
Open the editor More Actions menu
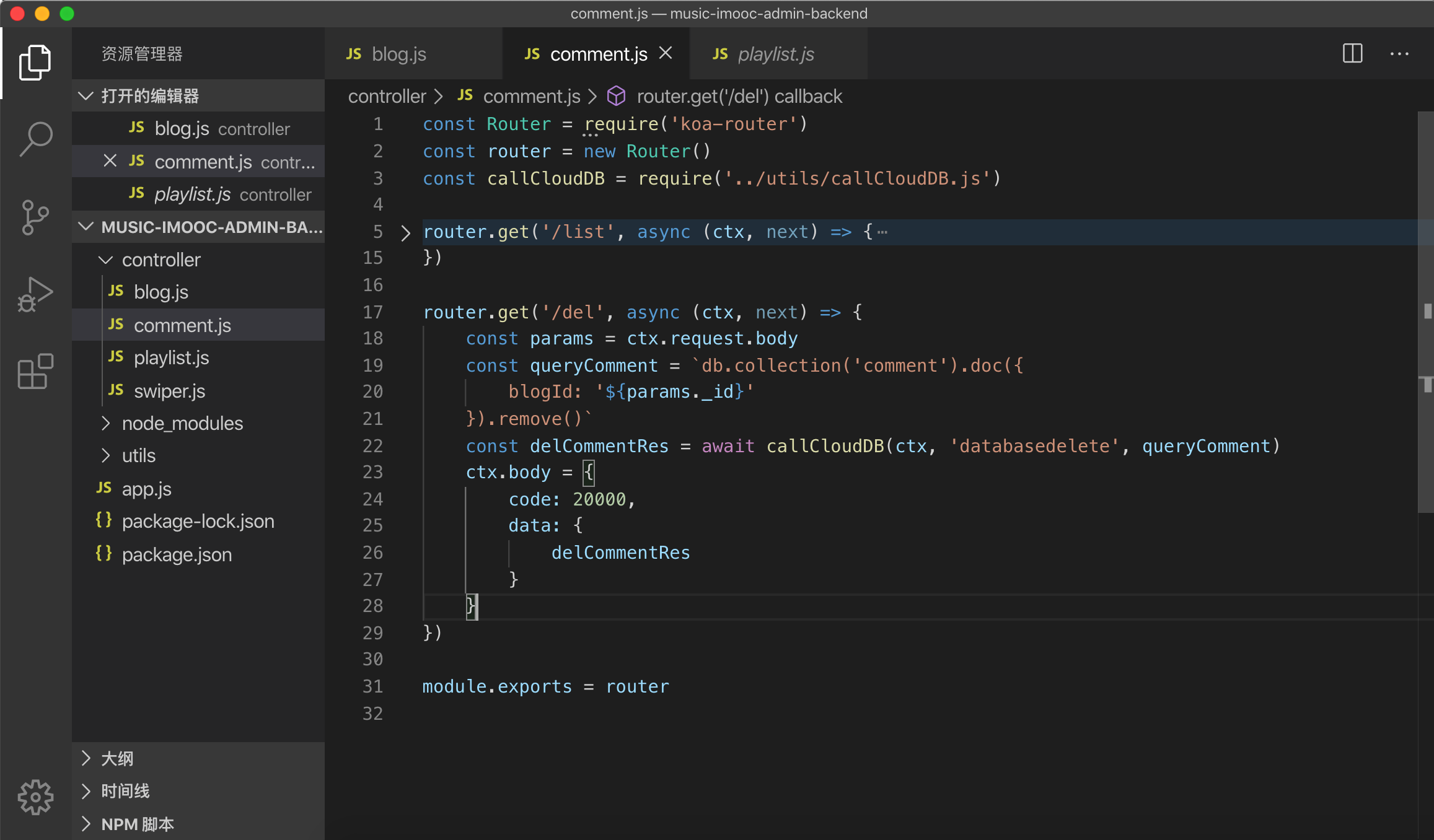(1399, 54)
